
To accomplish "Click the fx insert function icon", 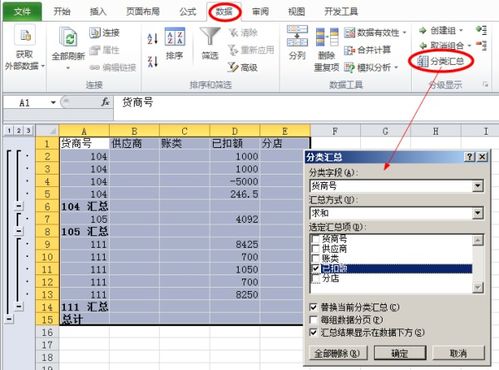I will tap(105, 102).
